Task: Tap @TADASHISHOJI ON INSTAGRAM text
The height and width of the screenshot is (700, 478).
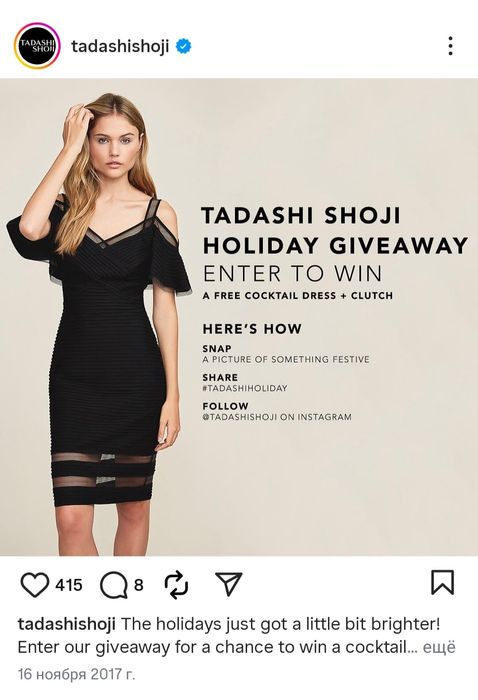Action: click(277, 417)
